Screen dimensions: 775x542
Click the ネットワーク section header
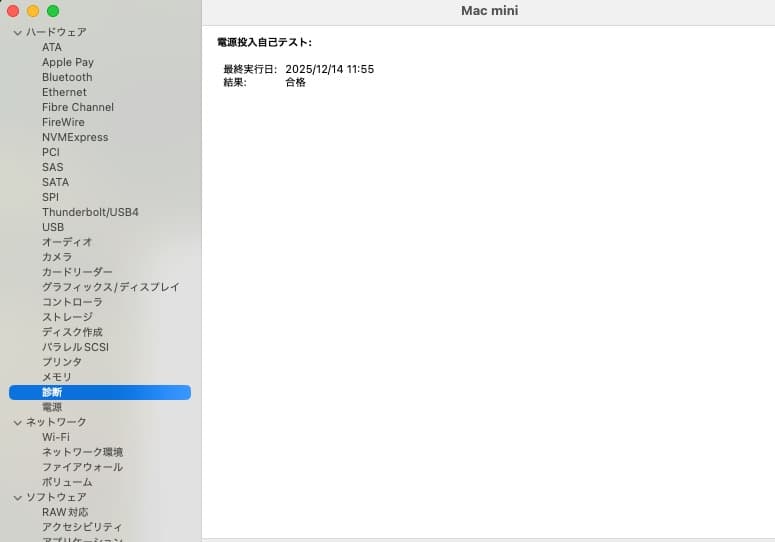click(x=56, y=422)
